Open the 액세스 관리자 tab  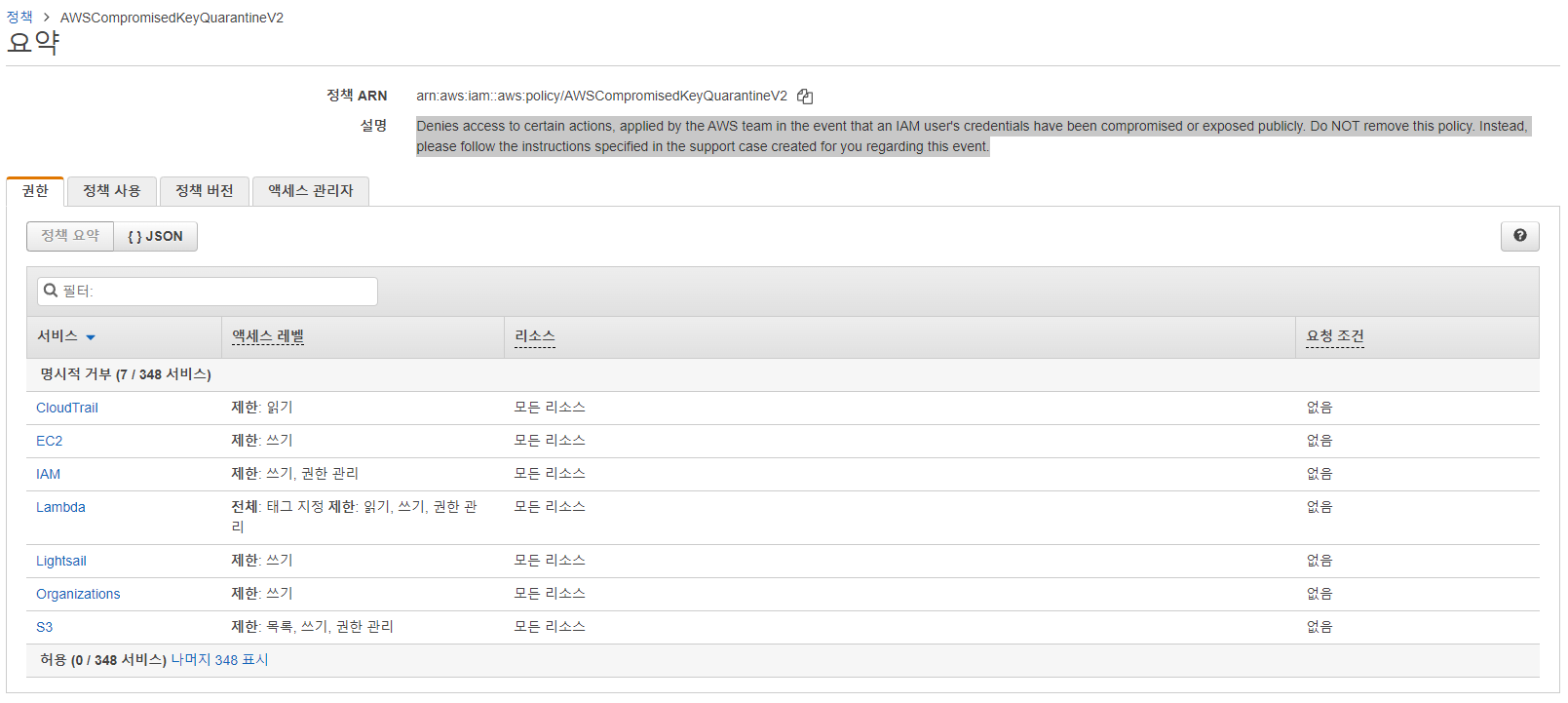311,191
